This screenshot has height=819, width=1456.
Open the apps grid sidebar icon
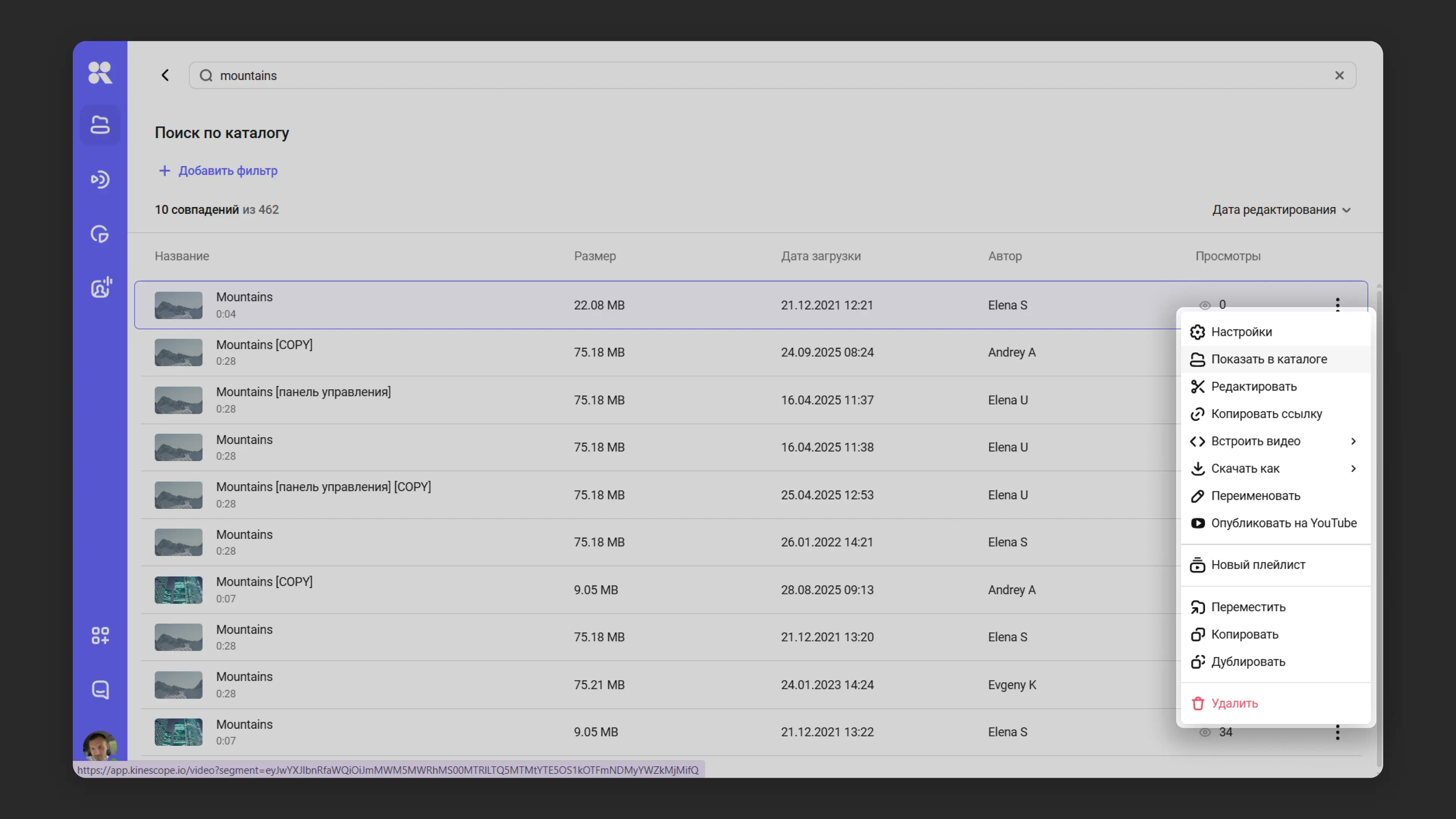(x=100, y=635)
